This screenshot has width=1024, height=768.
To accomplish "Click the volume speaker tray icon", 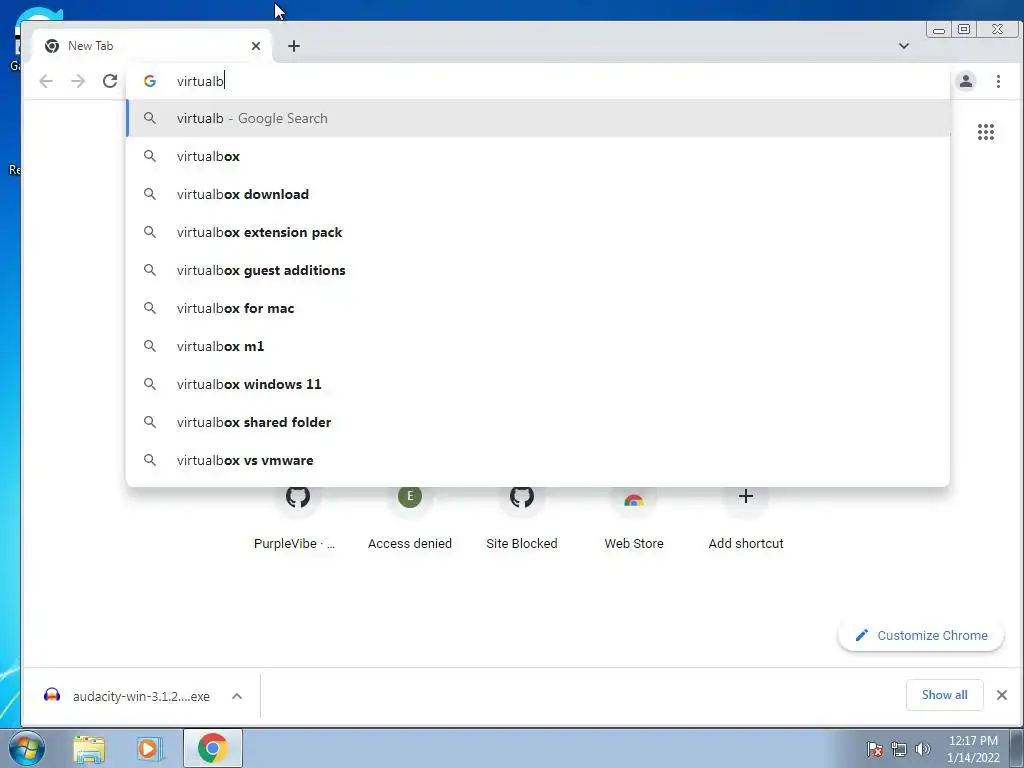I will tap(922, 749).
